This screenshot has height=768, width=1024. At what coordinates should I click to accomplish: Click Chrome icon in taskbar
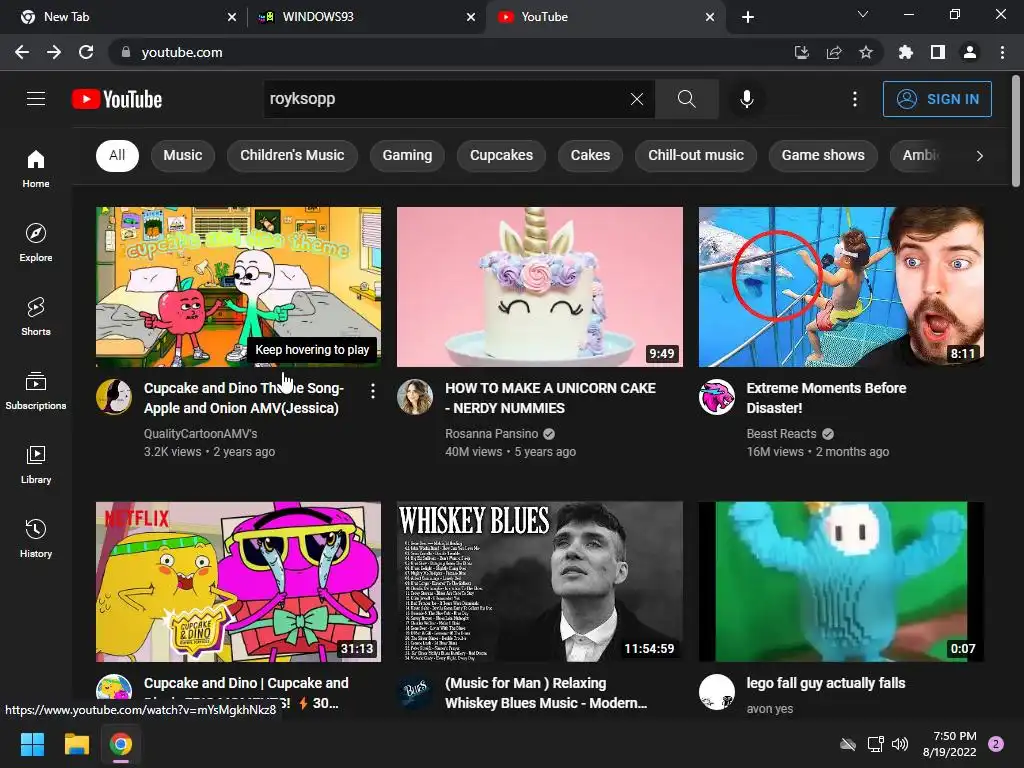120,744
